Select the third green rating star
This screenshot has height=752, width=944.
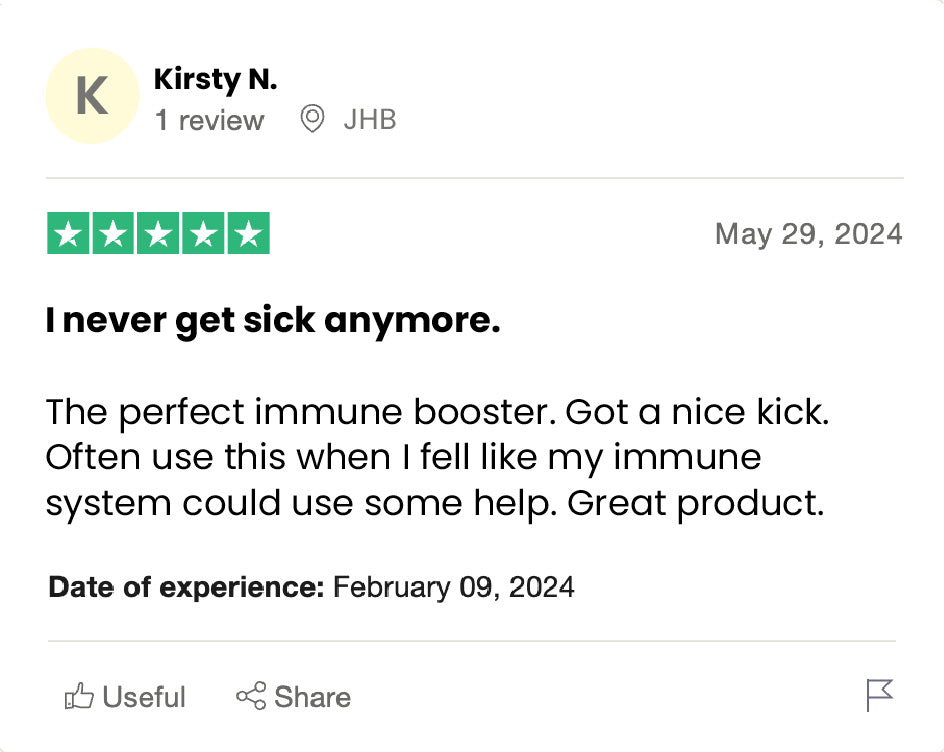click(x=158, y=234)
